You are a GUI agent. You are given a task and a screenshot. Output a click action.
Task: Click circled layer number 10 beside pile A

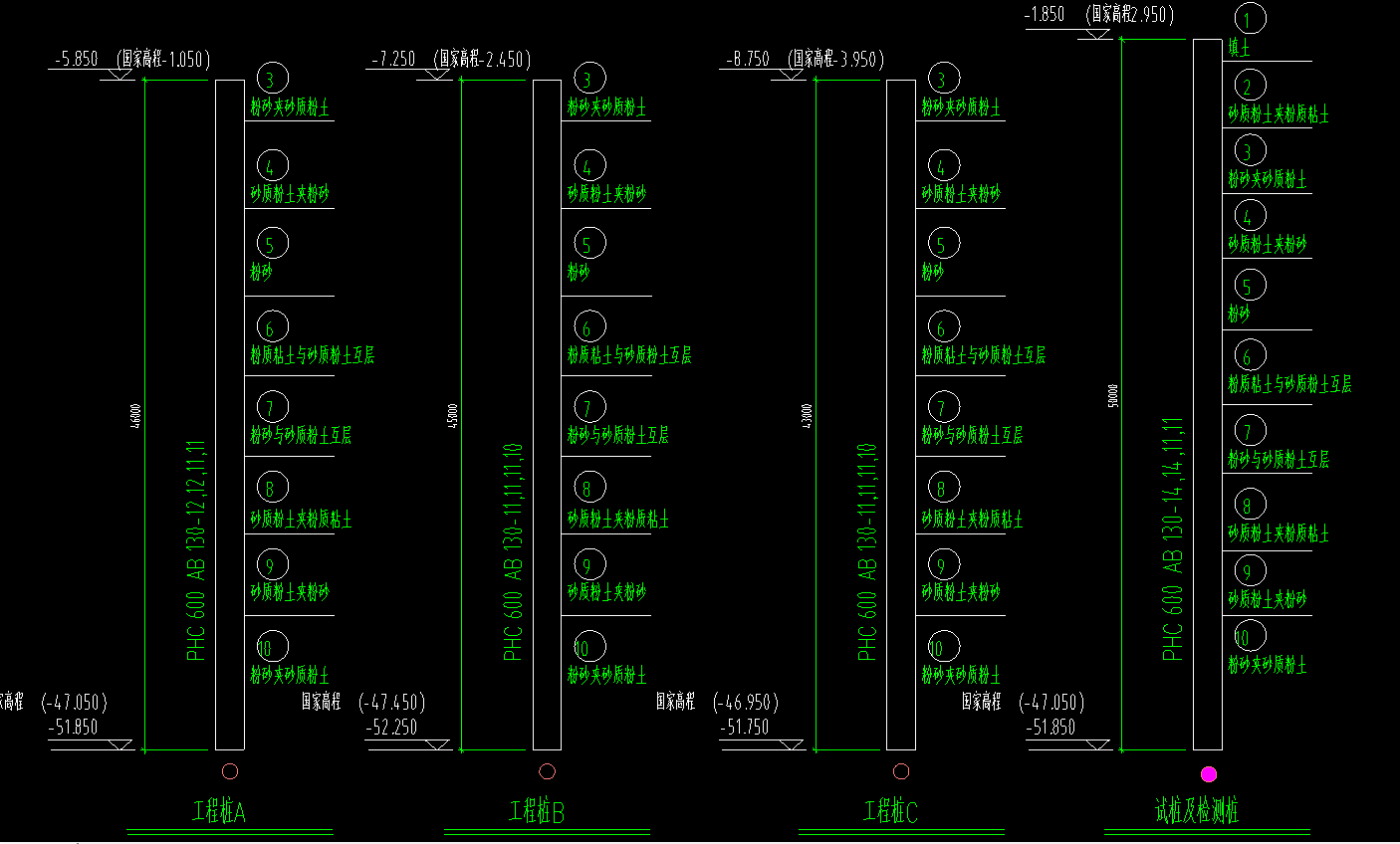(272, 647)
